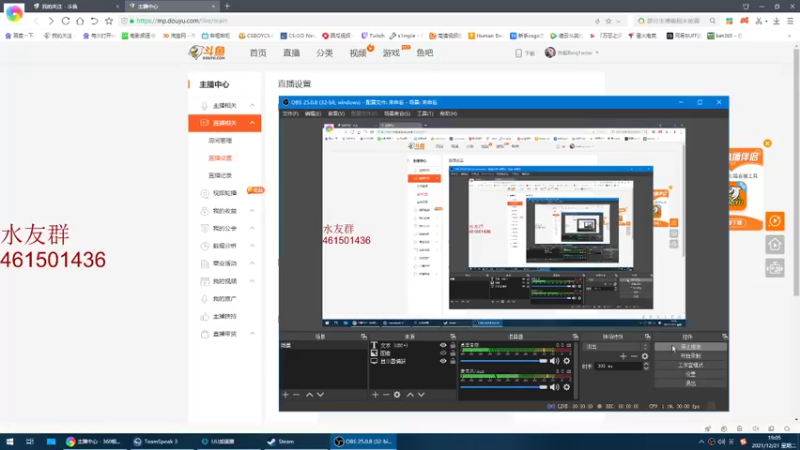
Task: Mute the 麦克风/Aux mixer channel
Action: click(555, 387)
